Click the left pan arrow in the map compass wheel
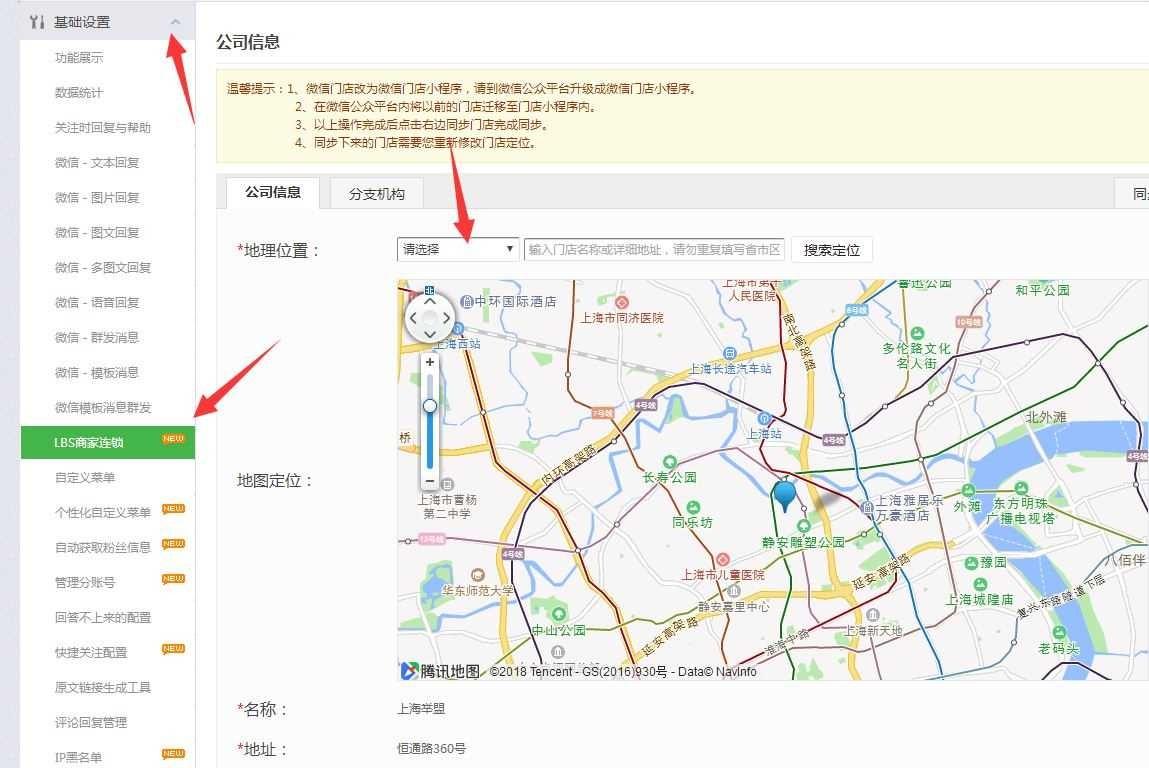Viewport: 1149px width, 768px height. (412, 318)
